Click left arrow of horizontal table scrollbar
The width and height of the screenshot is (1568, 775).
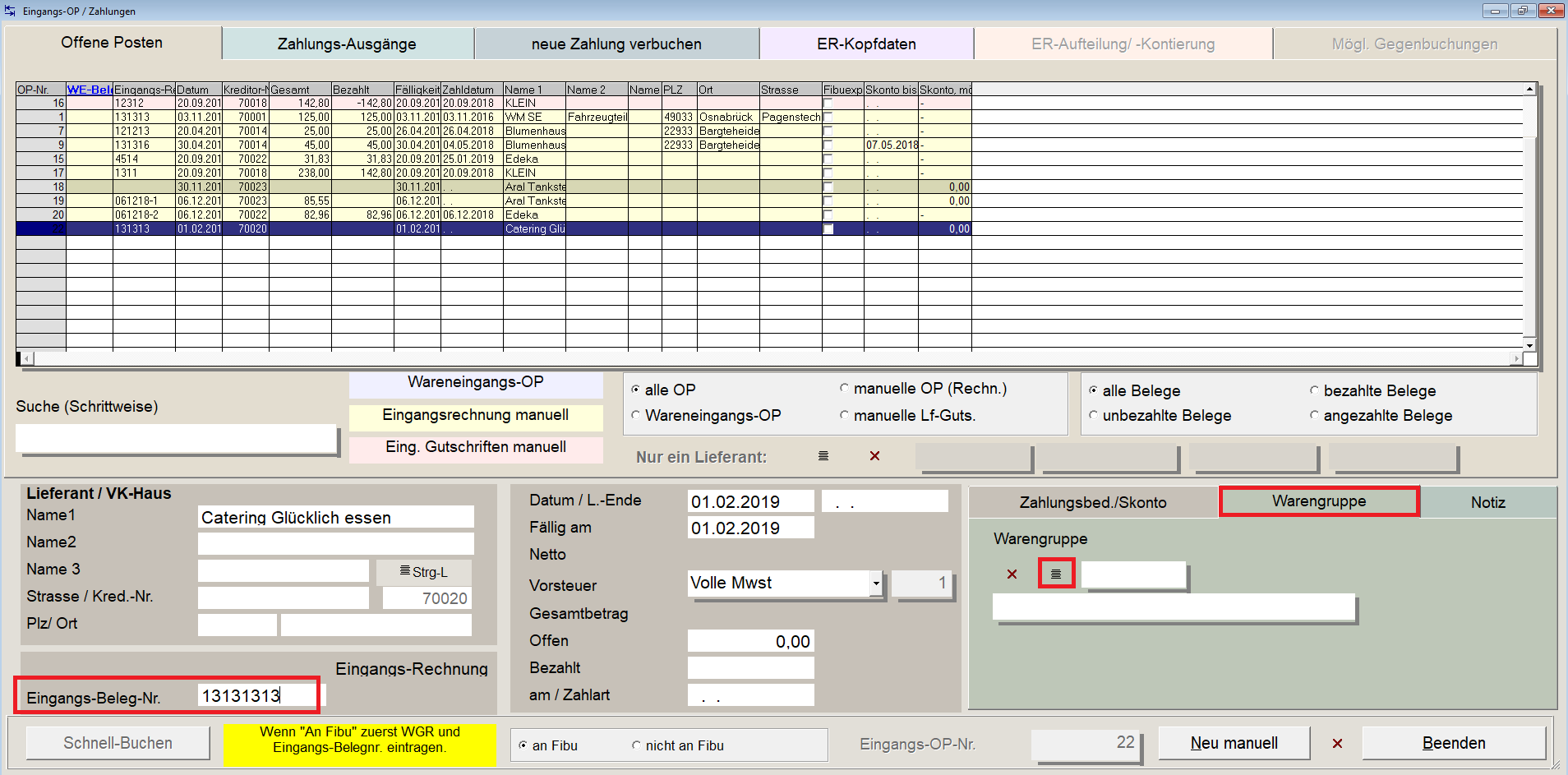point(27,358)
